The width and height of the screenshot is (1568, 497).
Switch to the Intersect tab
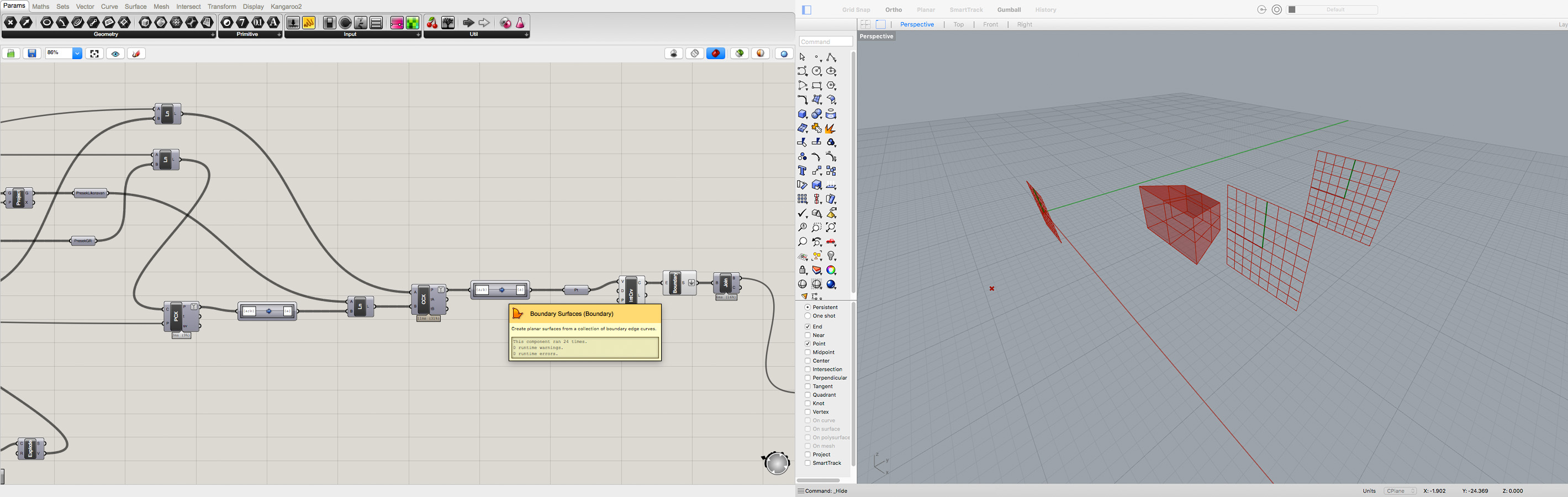(188, 7)
